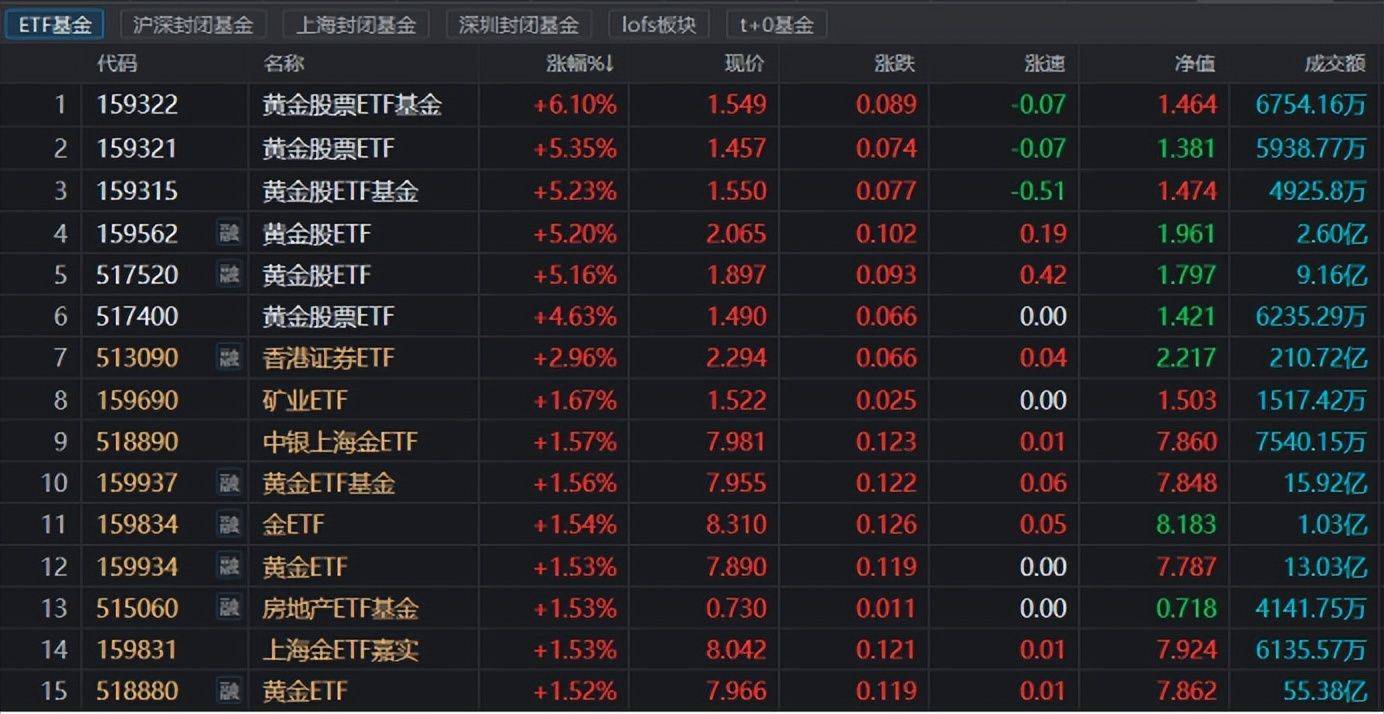Click the 融 icon on 房地产ETF基金 row
The height and width of the screenshot is (714, 1384).
229,607
